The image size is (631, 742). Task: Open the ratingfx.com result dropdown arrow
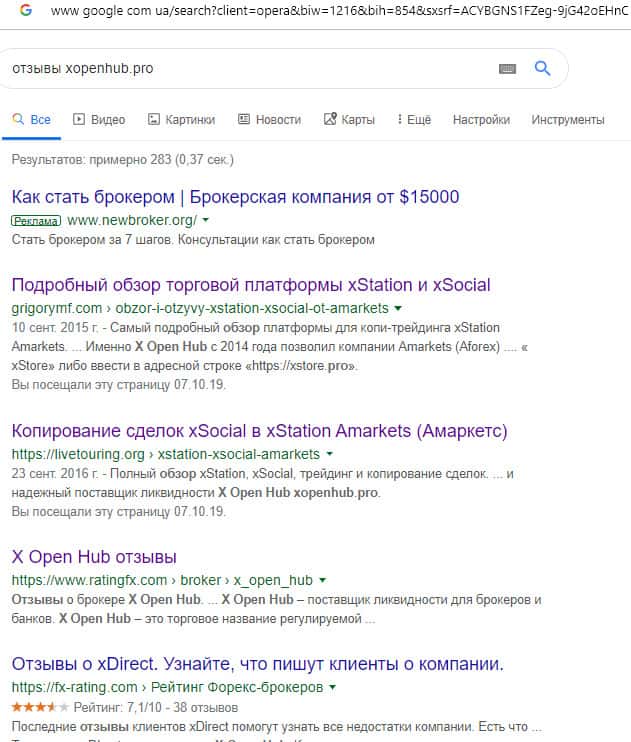point(322,580)
